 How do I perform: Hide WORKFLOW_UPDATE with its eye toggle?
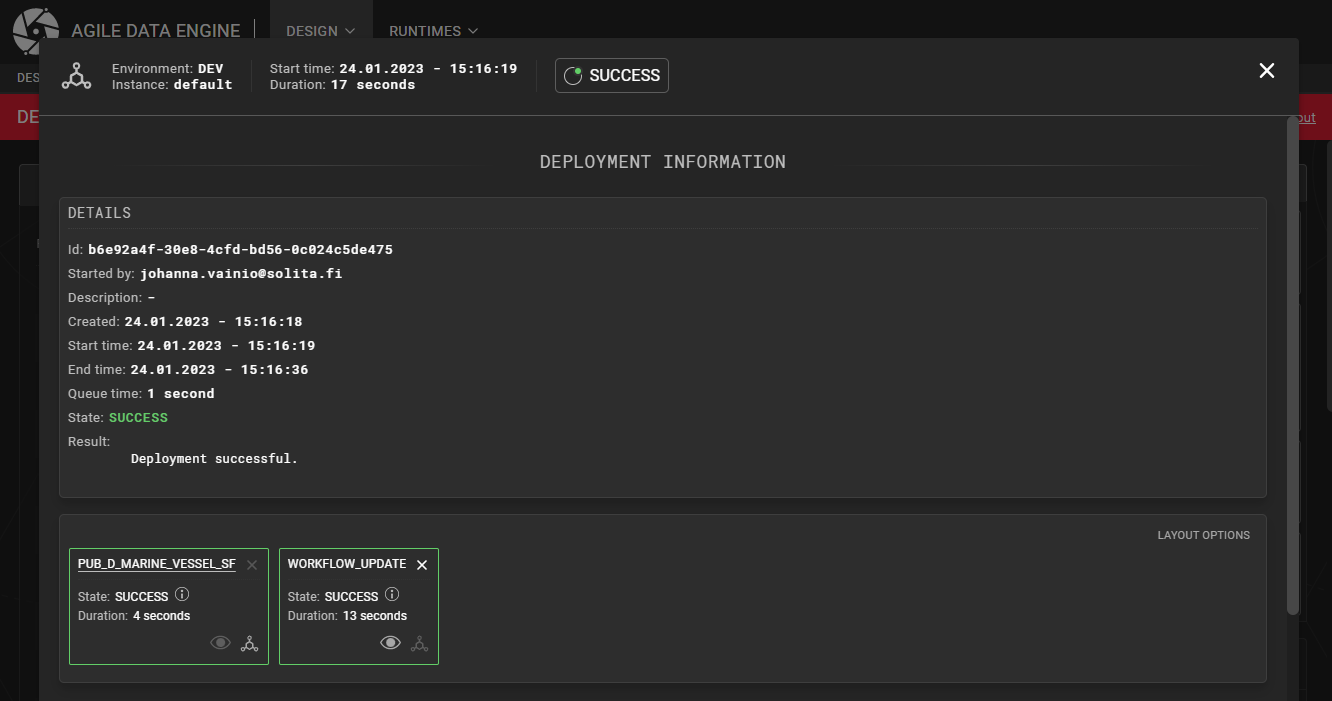point(390,643)
